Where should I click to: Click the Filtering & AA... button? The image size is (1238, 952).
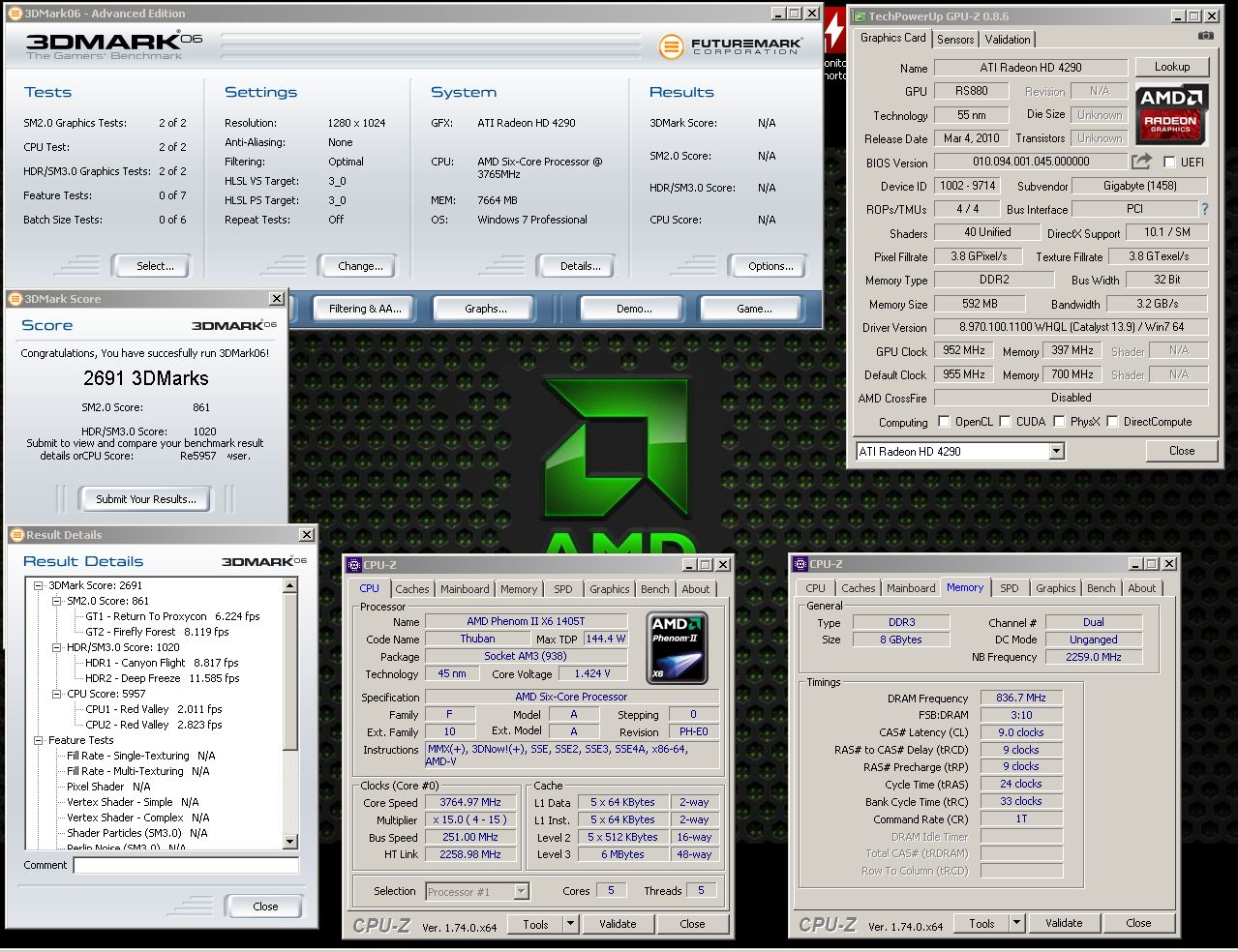click(365, 309)
